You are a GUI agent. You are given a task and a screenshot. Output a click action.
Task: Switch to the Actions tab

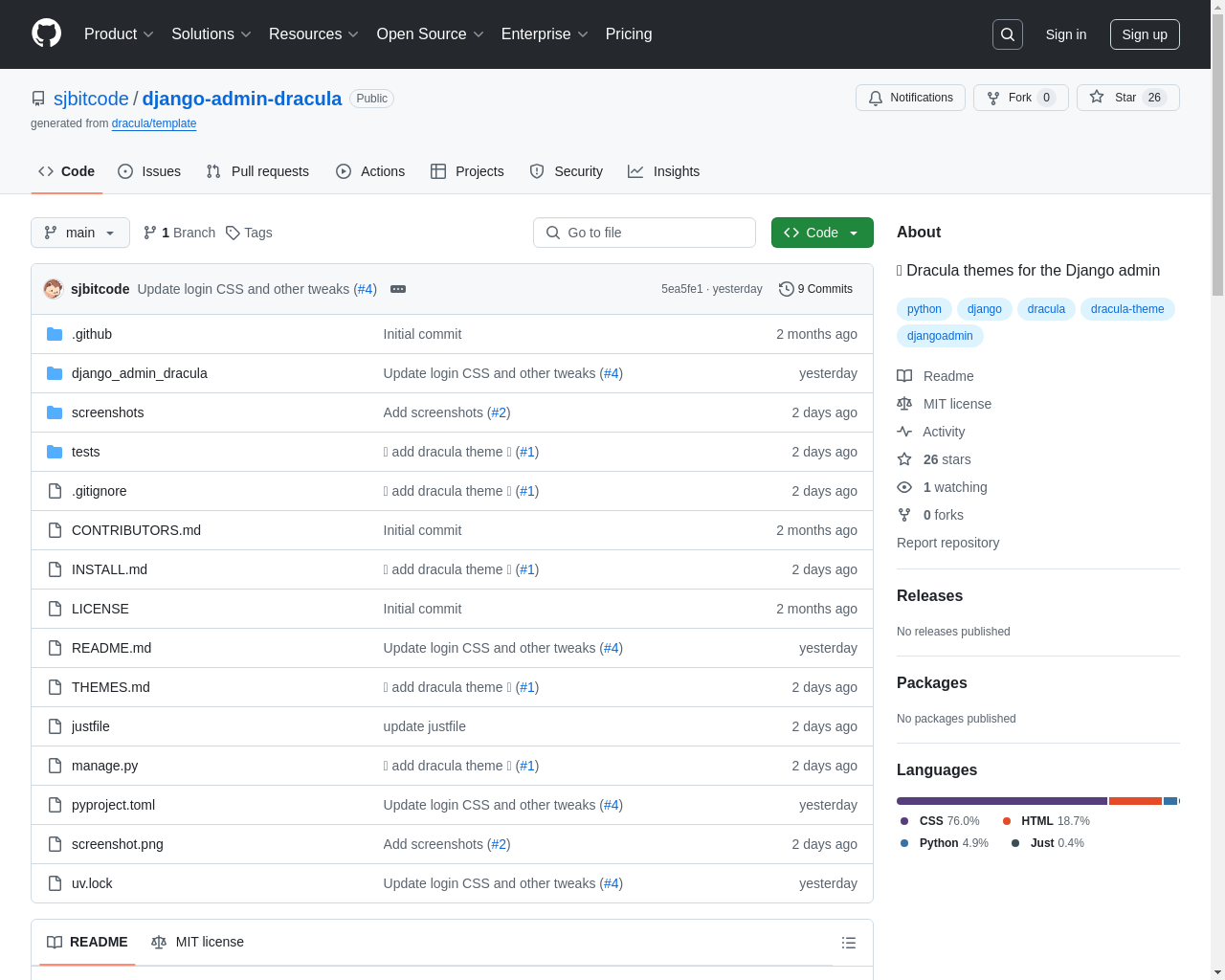coord(370,171)
